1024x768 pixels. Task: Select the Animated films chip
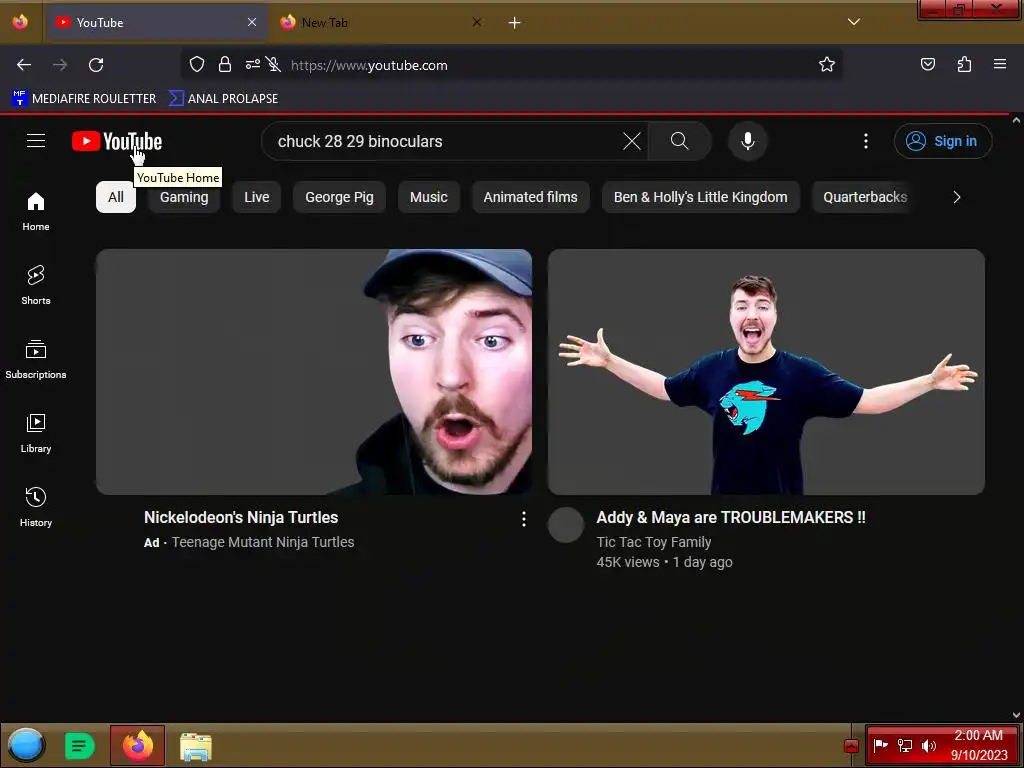pos(530,197)
